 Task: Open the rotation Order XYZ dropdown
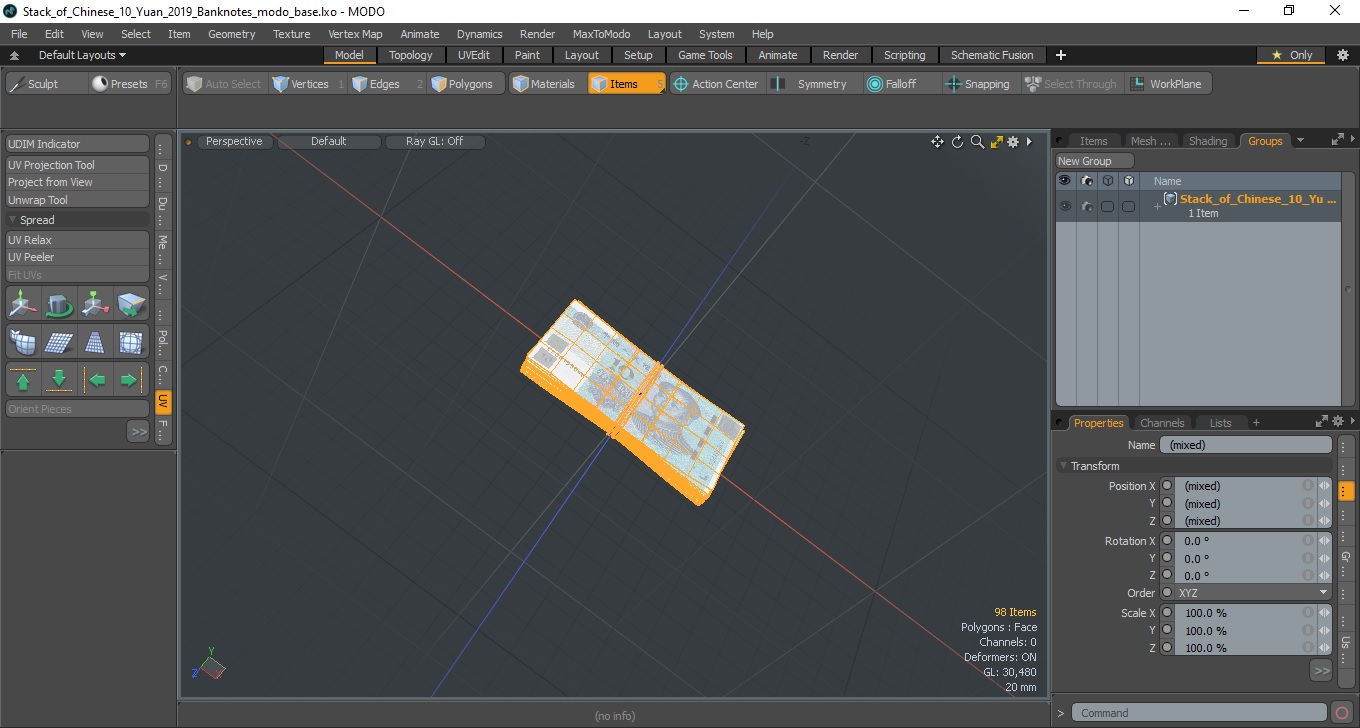[x=1252, y=593]
